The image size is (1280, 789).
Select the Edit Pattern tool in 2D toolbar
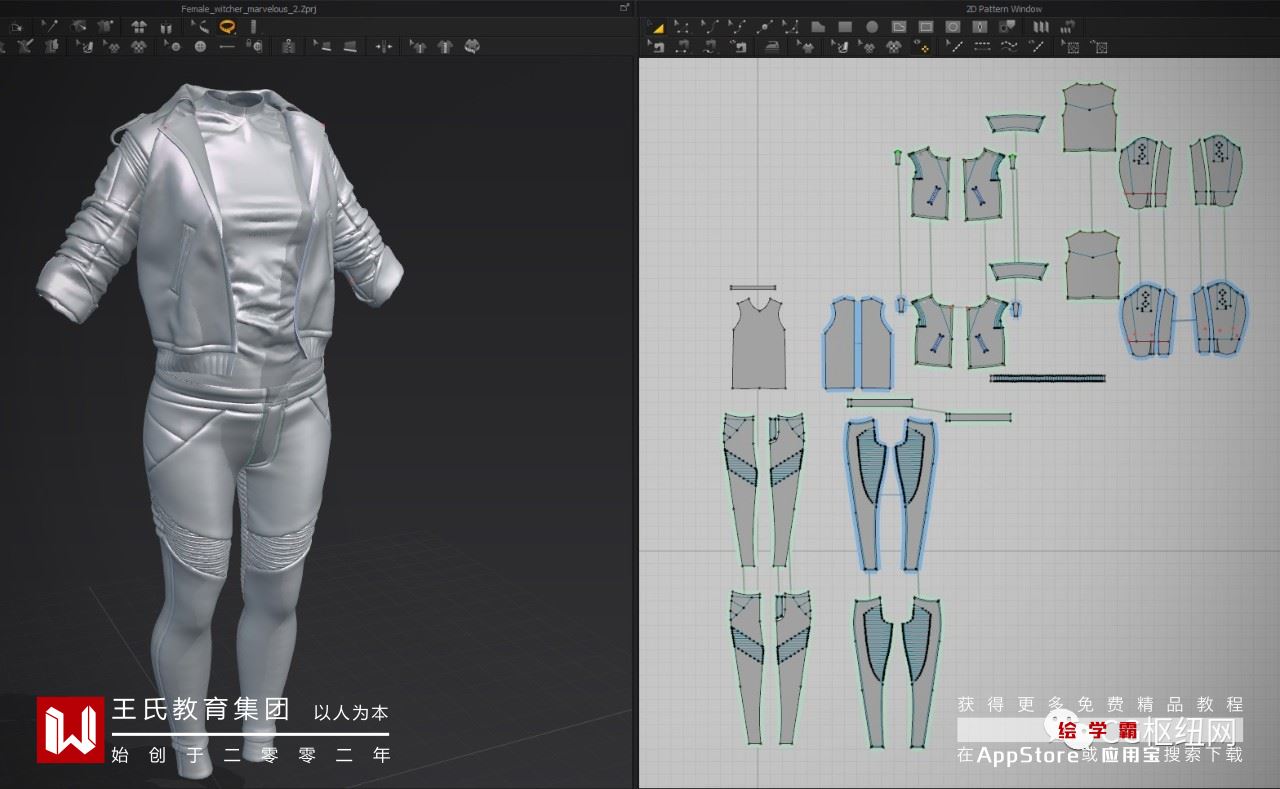(x=684, y=27)
